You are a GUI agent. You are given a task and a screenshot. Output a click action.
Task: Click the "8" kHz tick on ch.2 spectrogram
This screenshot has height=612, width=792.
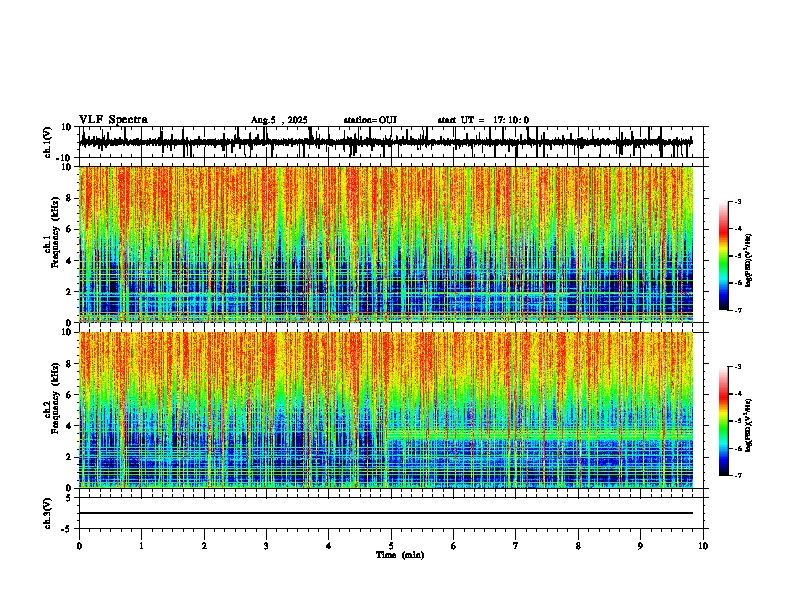click(x=70, y=364)
